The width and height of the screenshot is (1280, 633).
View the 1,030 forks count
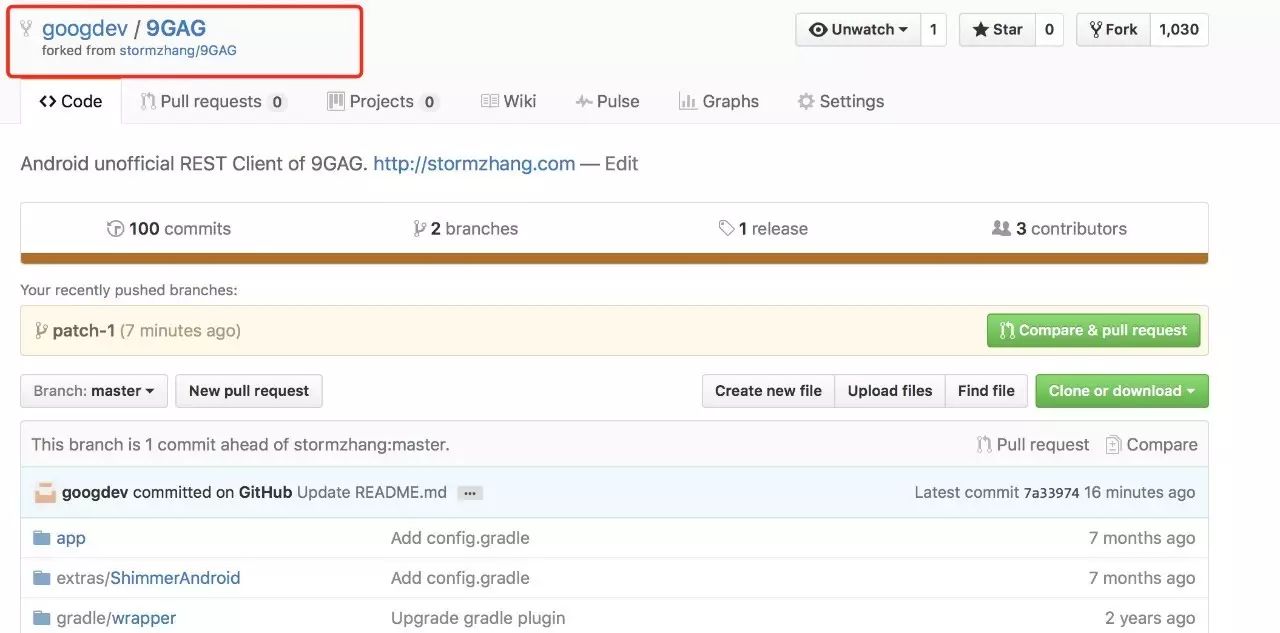[1179, 29]
